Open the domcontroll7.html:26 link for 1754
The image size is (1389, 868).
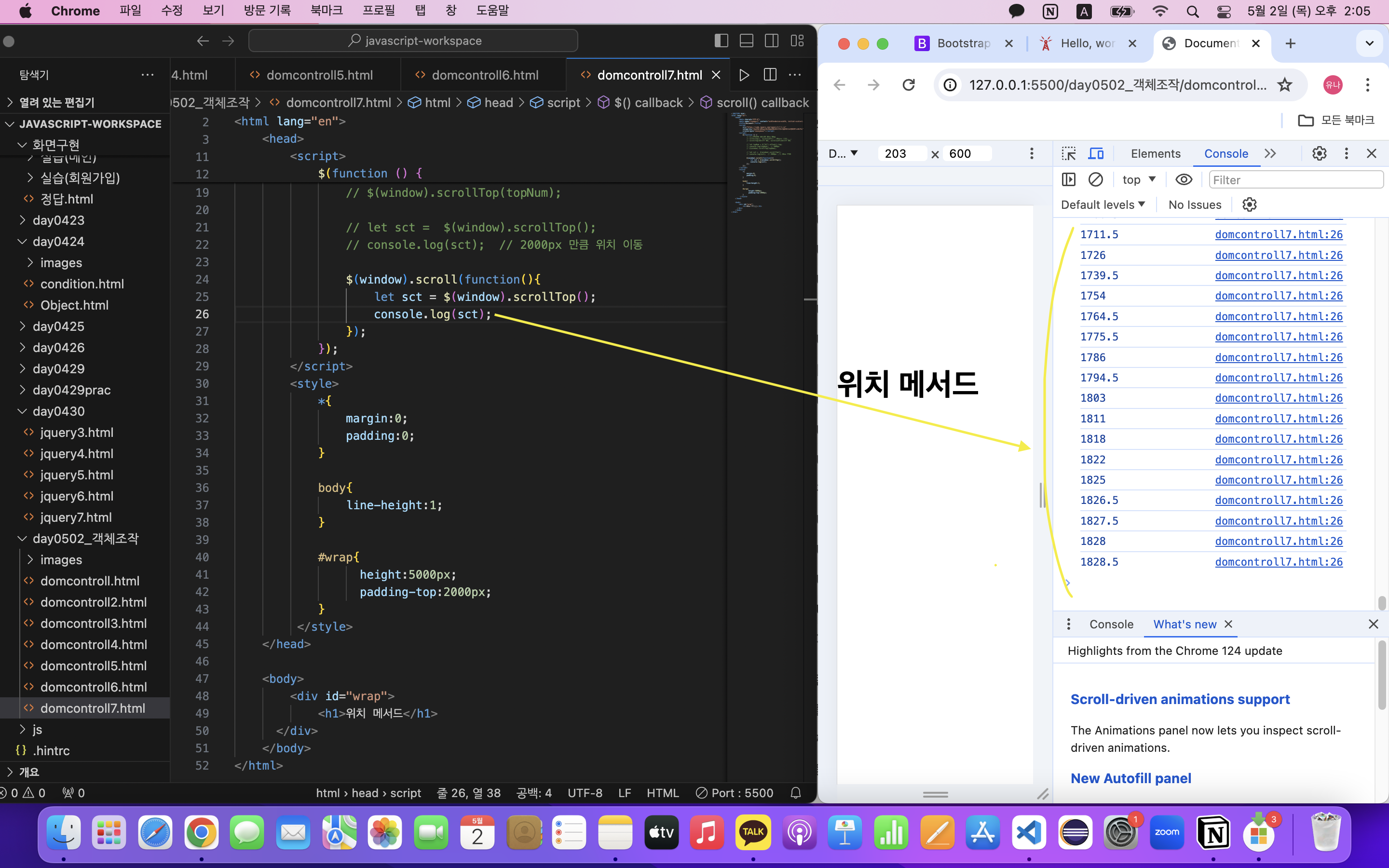point(1279,296)
